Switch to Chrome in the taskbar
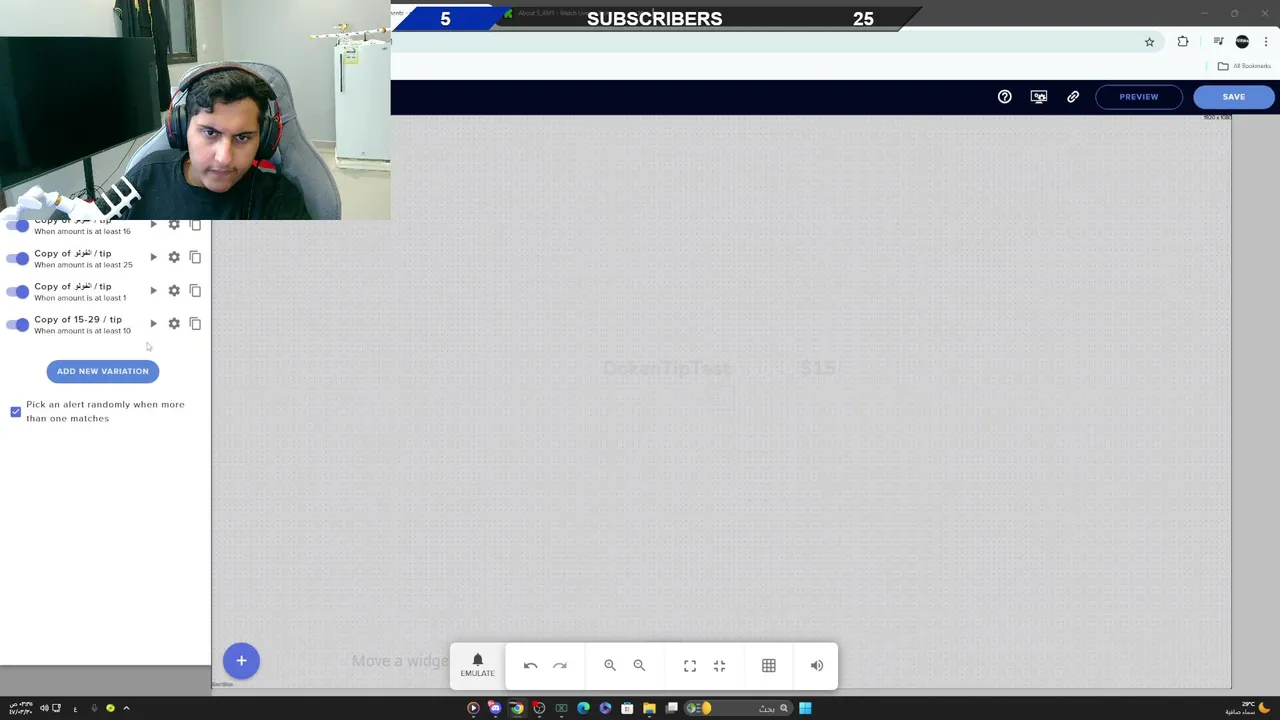Image resolution: width=1280 pixels, height=720 pixels. (516, 708)
